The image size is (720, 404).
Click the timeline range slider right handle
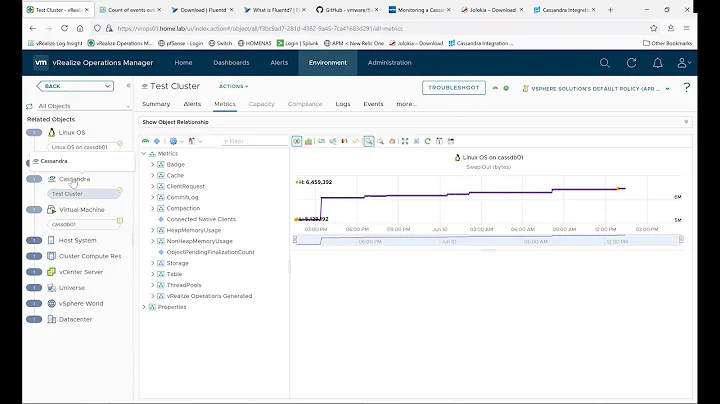(681, 239)
